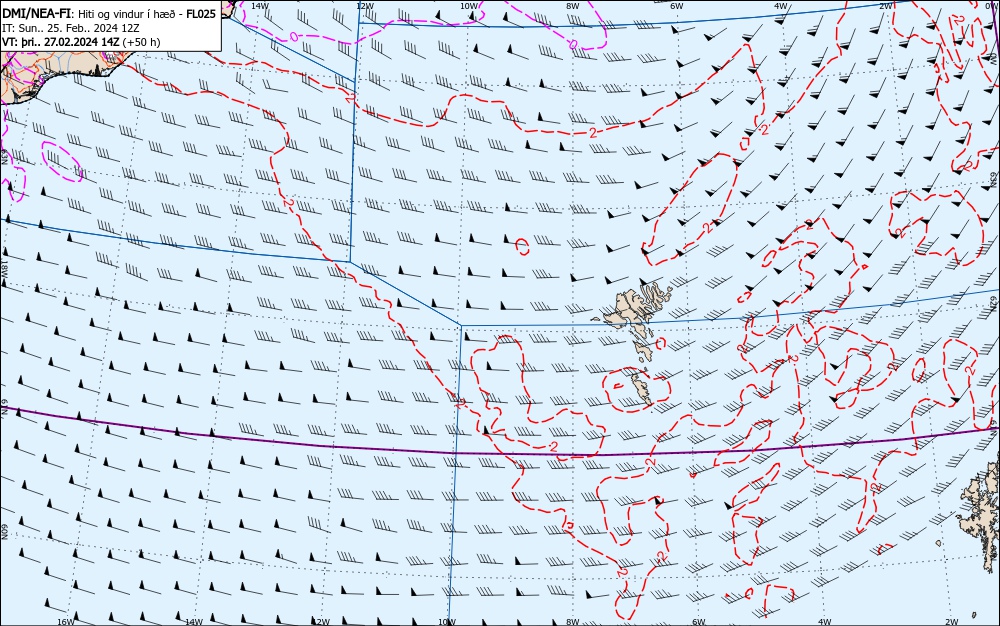Viewport: 1000px width, 626px height.
Task: Click the 'Hiti og vindur í hæð' caption
Action: pyautogui.click(x=129, y=14)
